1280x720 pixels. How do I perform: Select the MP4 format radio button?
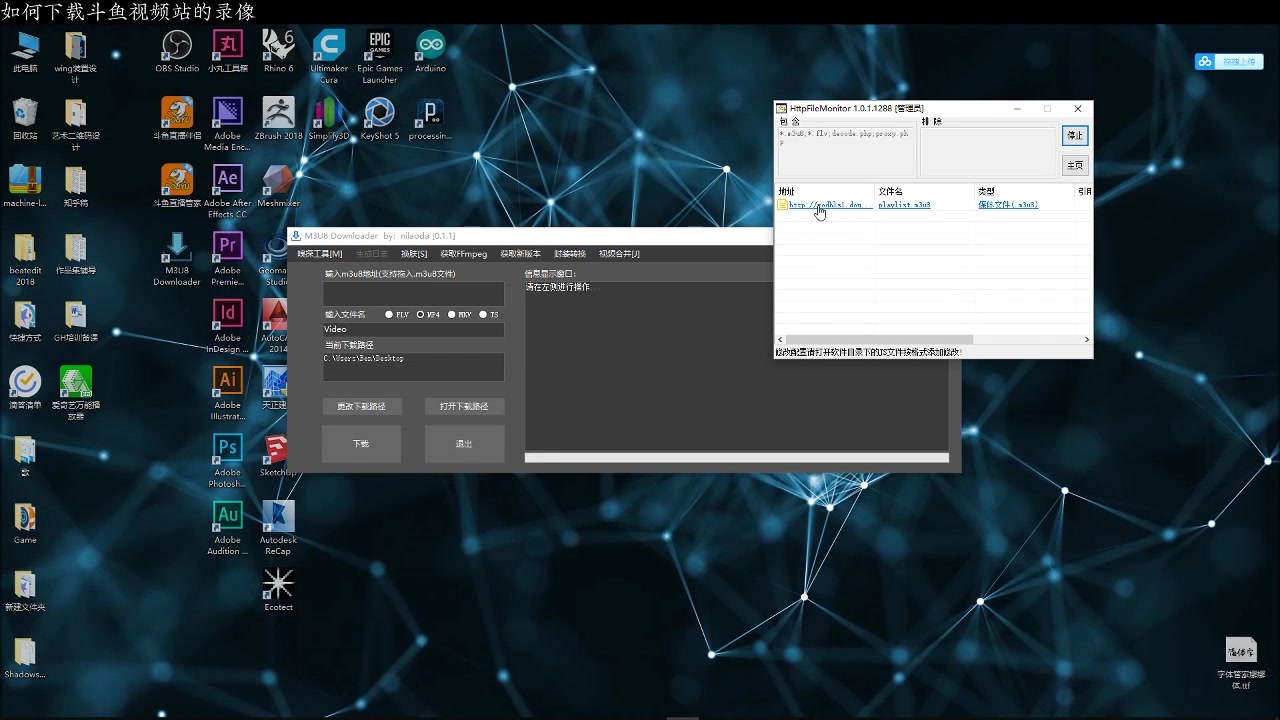pos(420,314)
